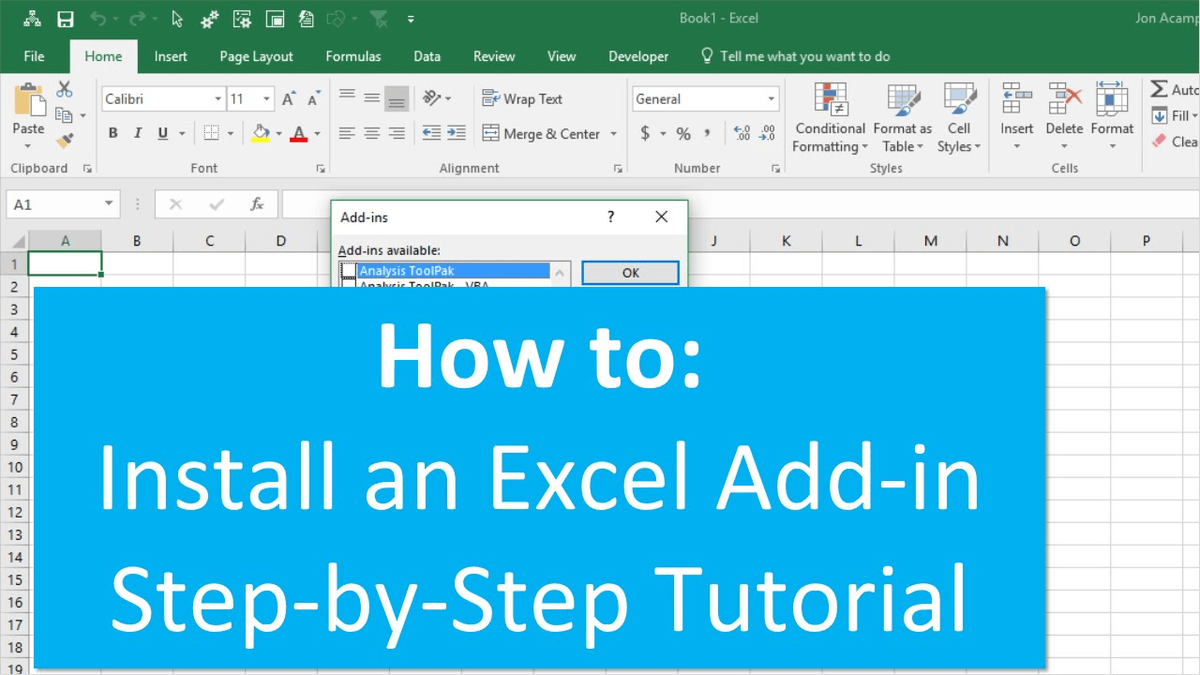Switch to the Formulas tab
The height and width of the screenshot is (675, 1200).
[353, 56]
